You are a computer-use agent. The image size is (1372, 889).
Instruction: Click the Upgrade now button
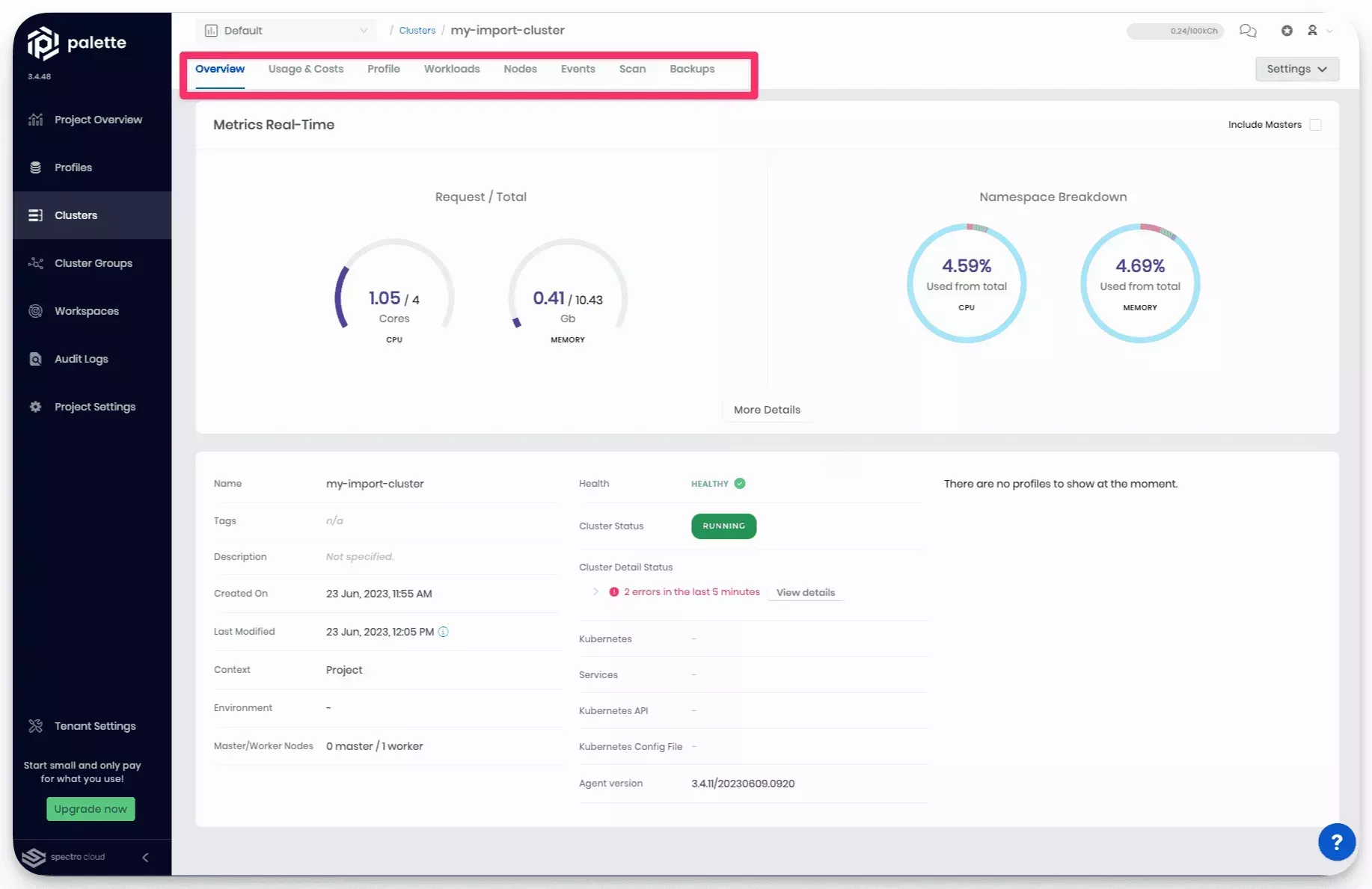[91, 808]
